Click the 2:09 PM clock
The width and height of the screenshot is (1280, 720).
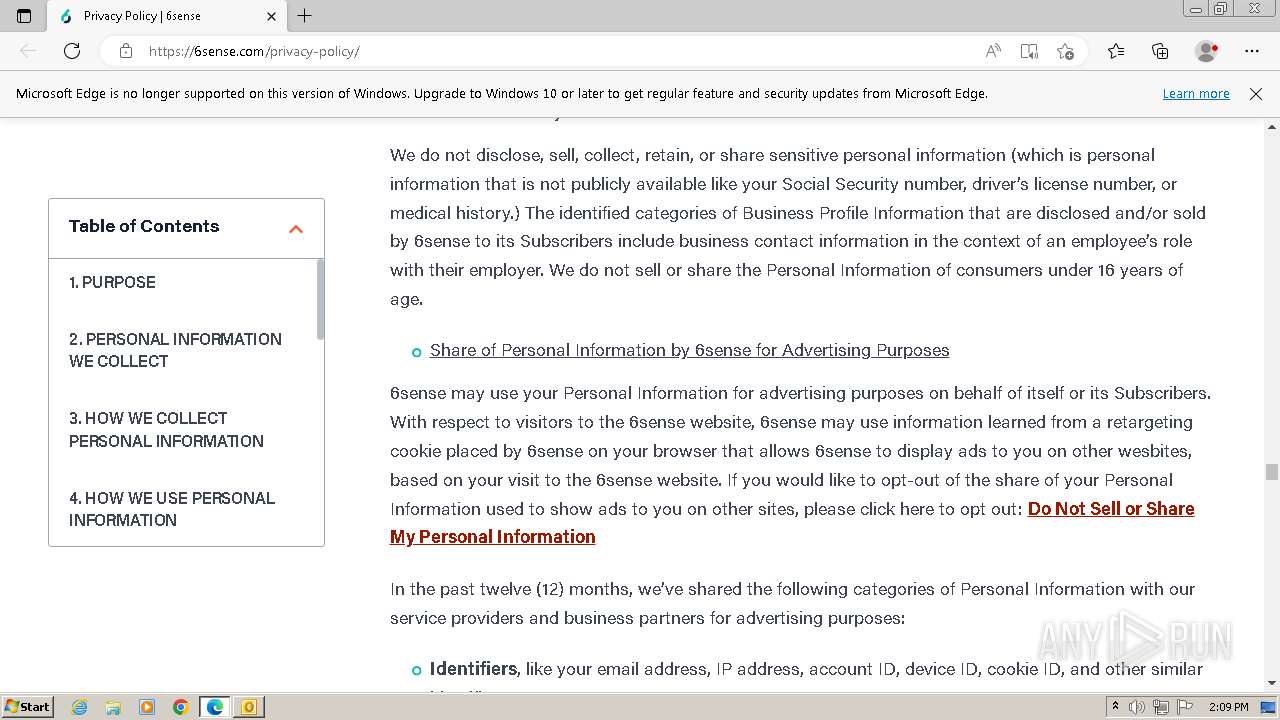point(1228,707)
